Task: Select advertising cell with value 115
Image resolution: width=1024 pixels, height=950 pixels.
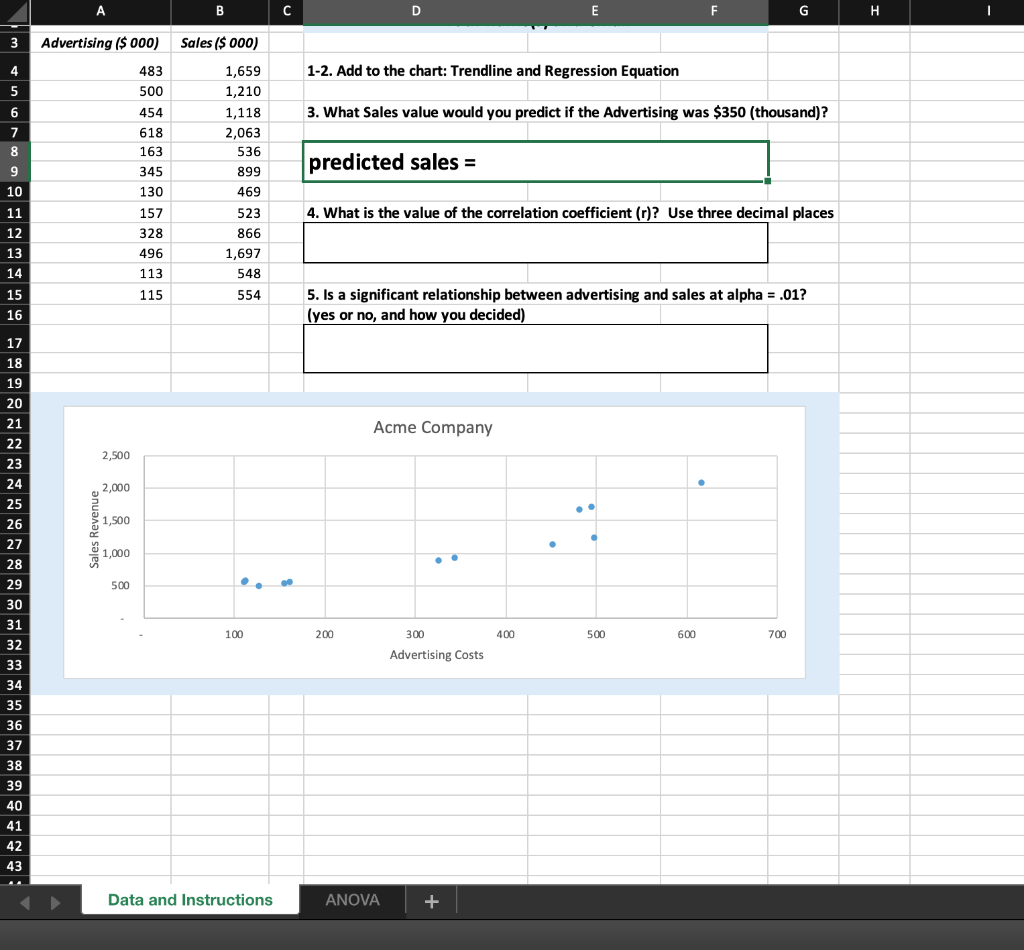Action: point(101,294)
